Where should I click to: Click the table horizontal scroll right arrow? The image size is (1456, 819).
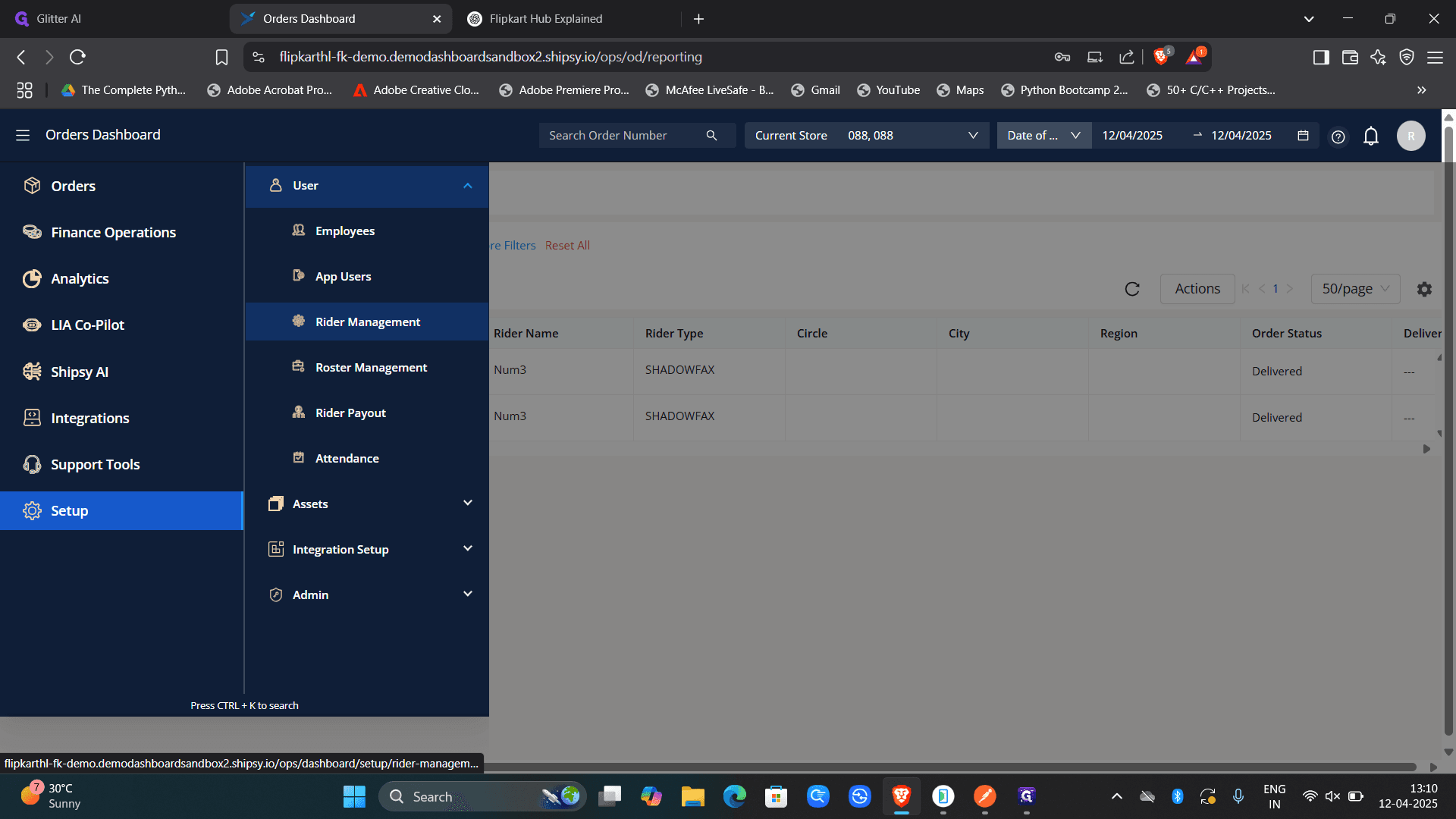coord(1426,449)
